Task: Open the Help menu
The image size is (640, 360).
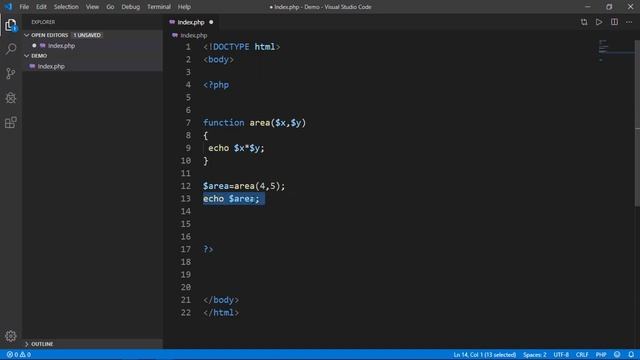Action: [x=184, y=7]
